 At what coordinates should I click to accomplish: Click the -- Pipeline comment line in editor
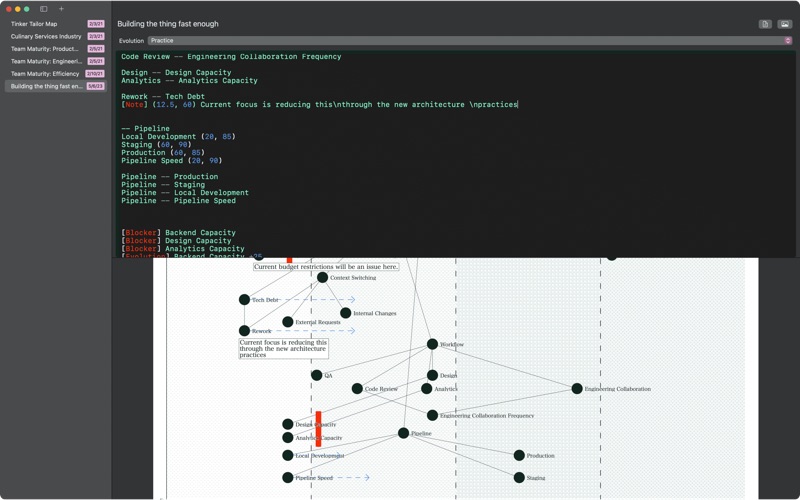145,129
